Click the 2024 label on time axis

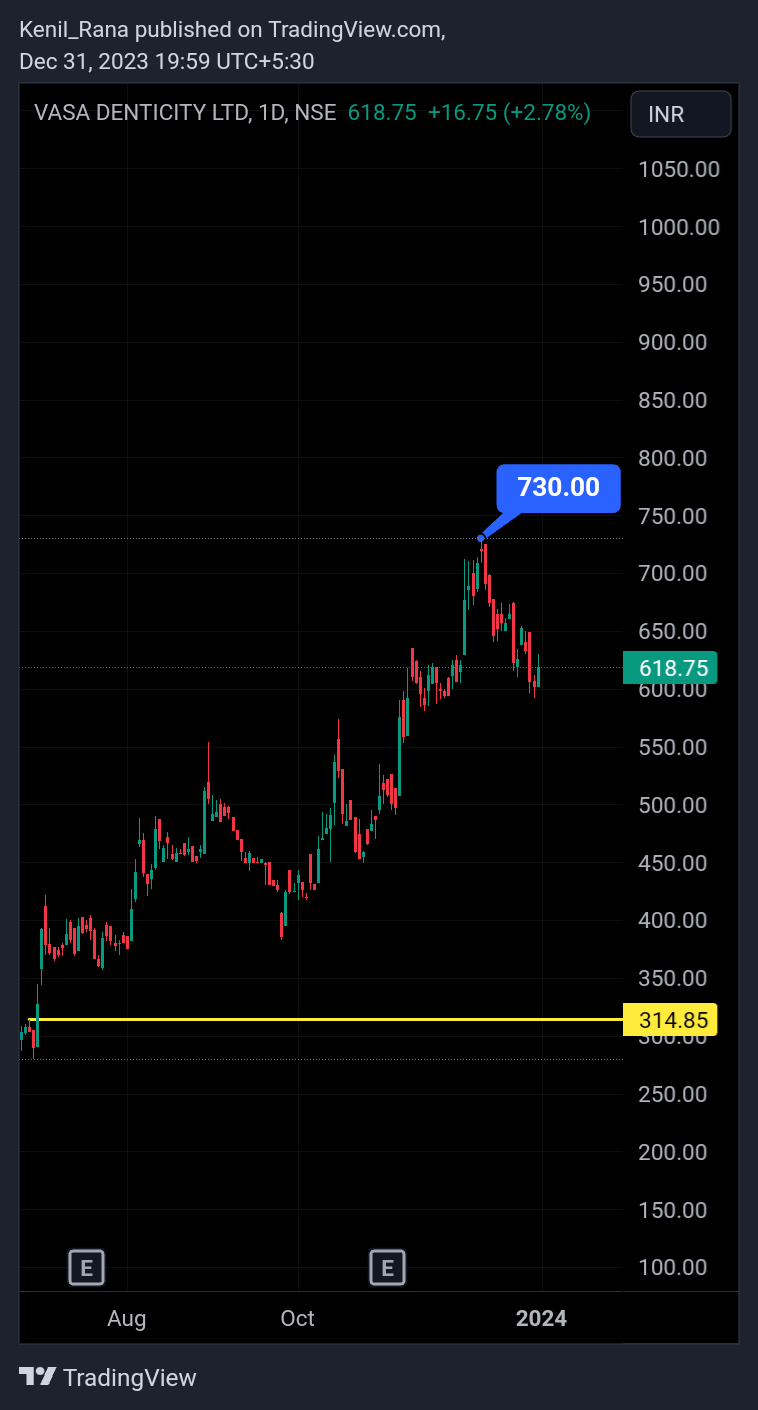pos(541,1318)
